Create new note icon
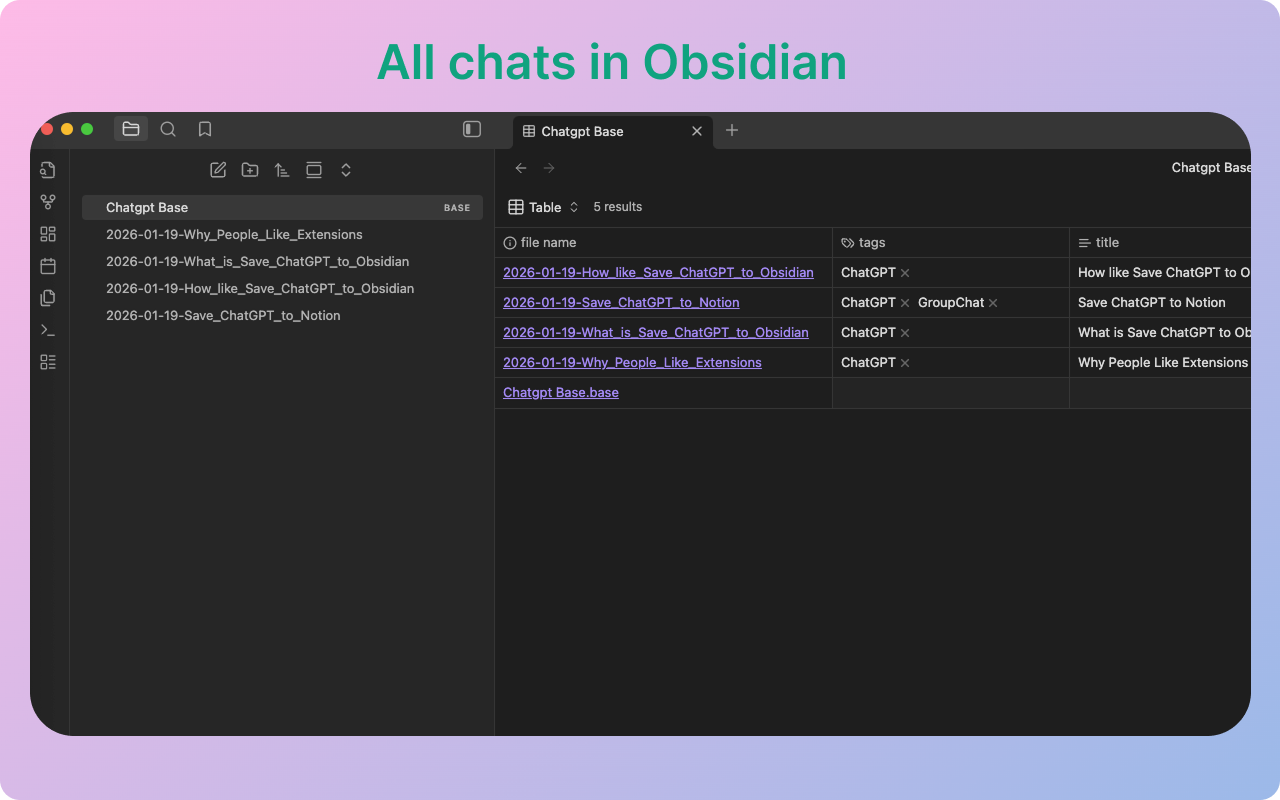 point(218,170)
